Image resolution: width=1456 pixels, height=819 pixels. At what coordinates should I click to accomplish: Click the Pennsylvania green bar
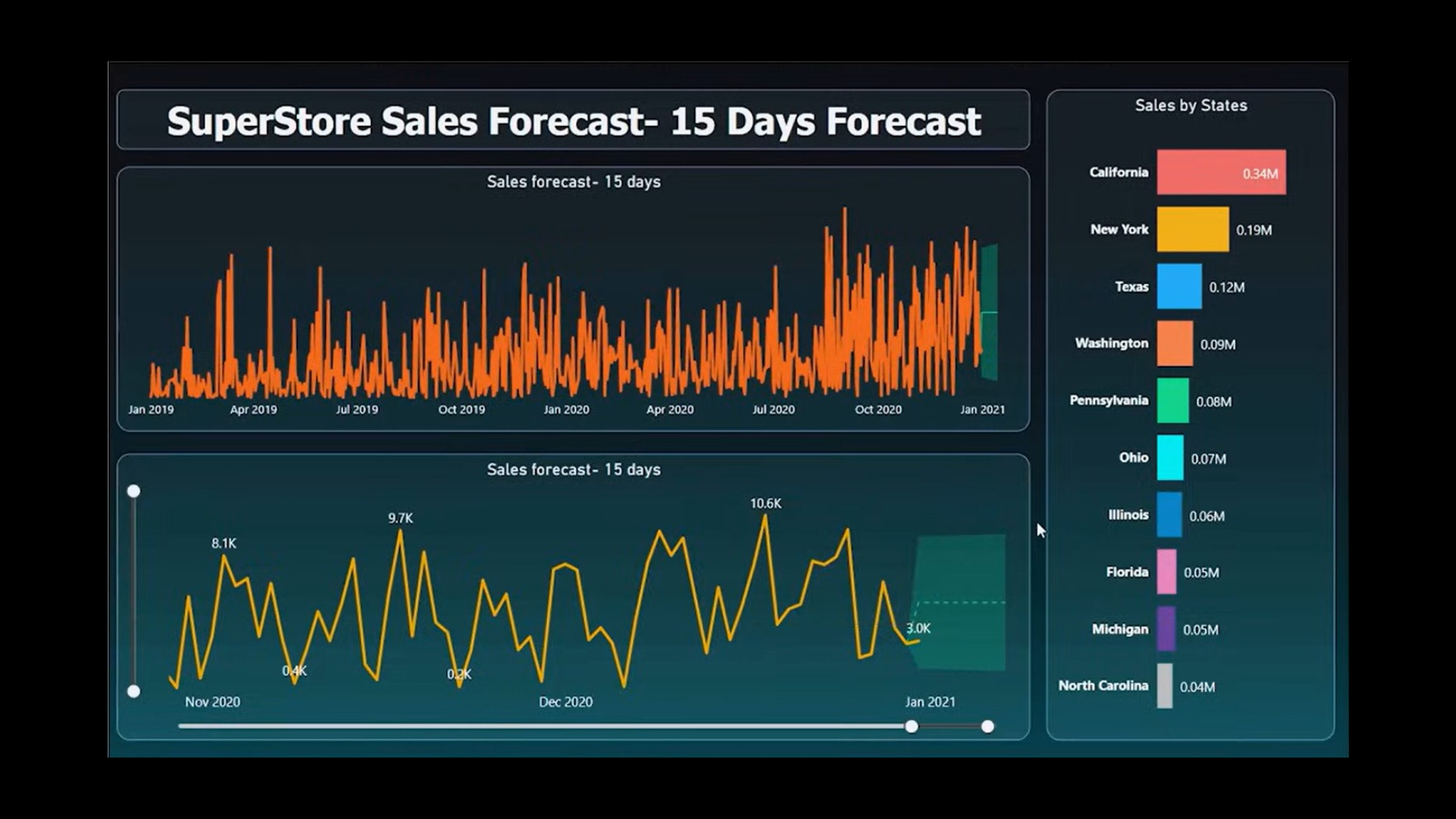(x=1172, y=400)
